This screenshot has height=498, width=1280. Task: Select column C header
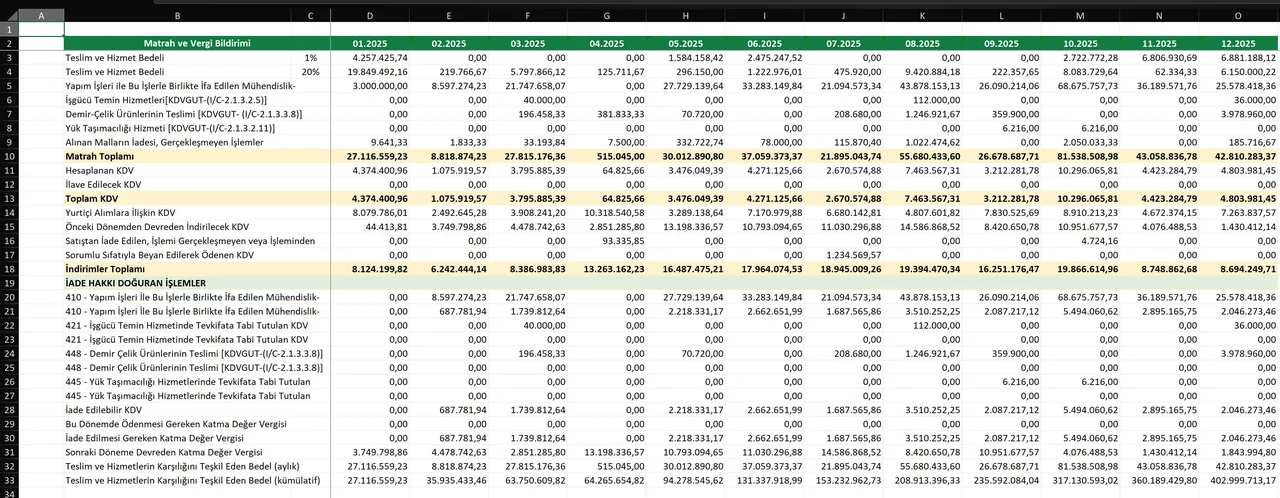(311, 15)
